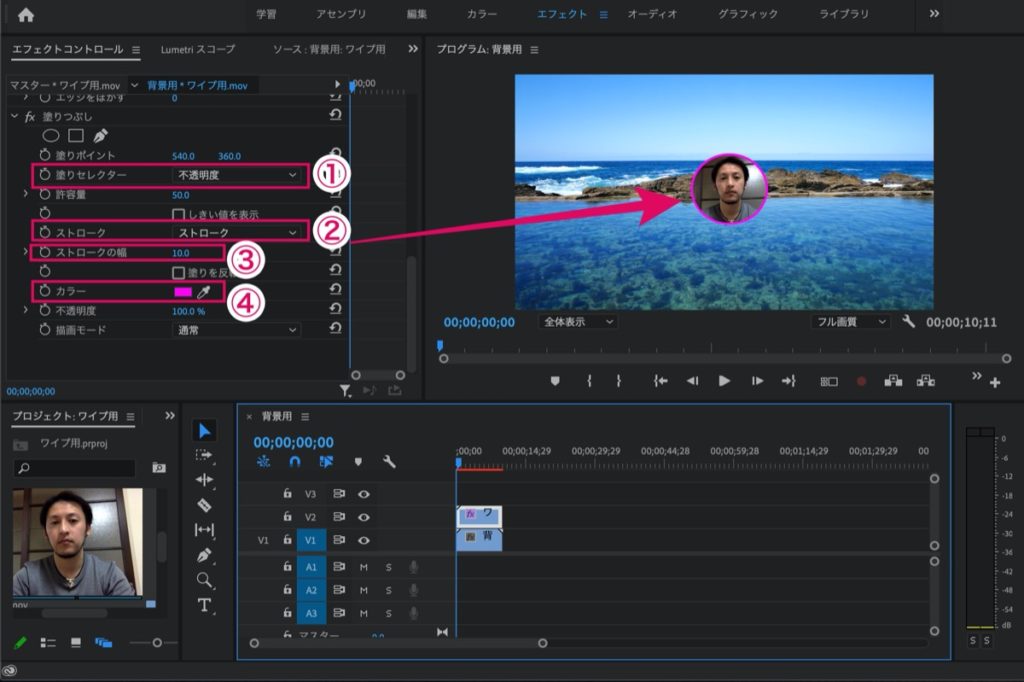Viewport: 1024px width, 682px height.
Task: Mute the A1 audio track
Action: click(x=364, y=568)
